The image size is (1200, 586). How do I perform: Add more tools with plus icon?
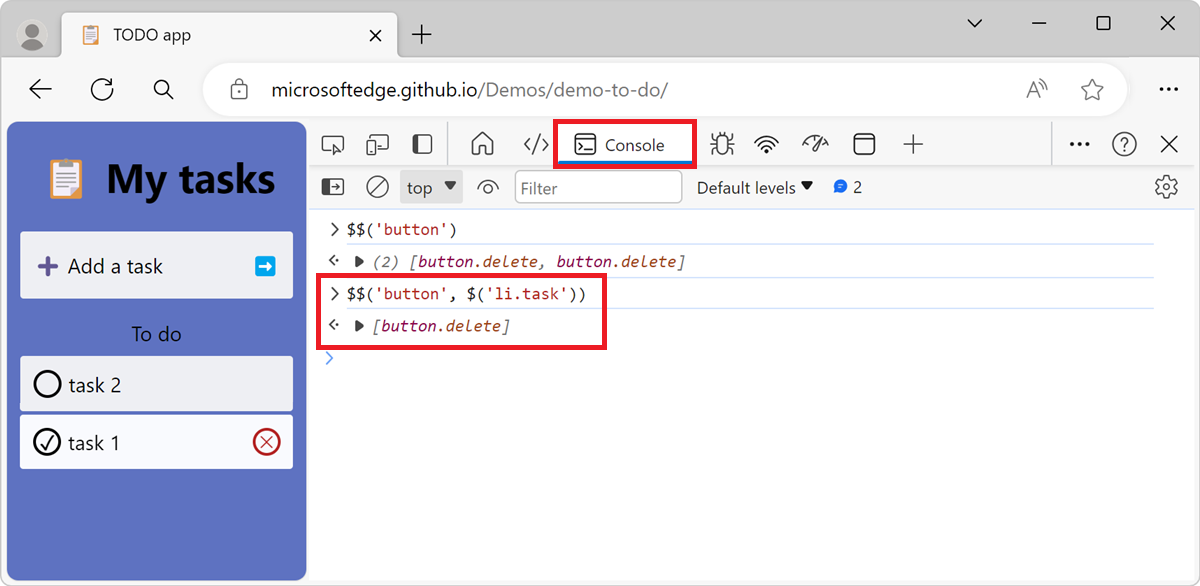pyautogui.click(x=912, y=143)
